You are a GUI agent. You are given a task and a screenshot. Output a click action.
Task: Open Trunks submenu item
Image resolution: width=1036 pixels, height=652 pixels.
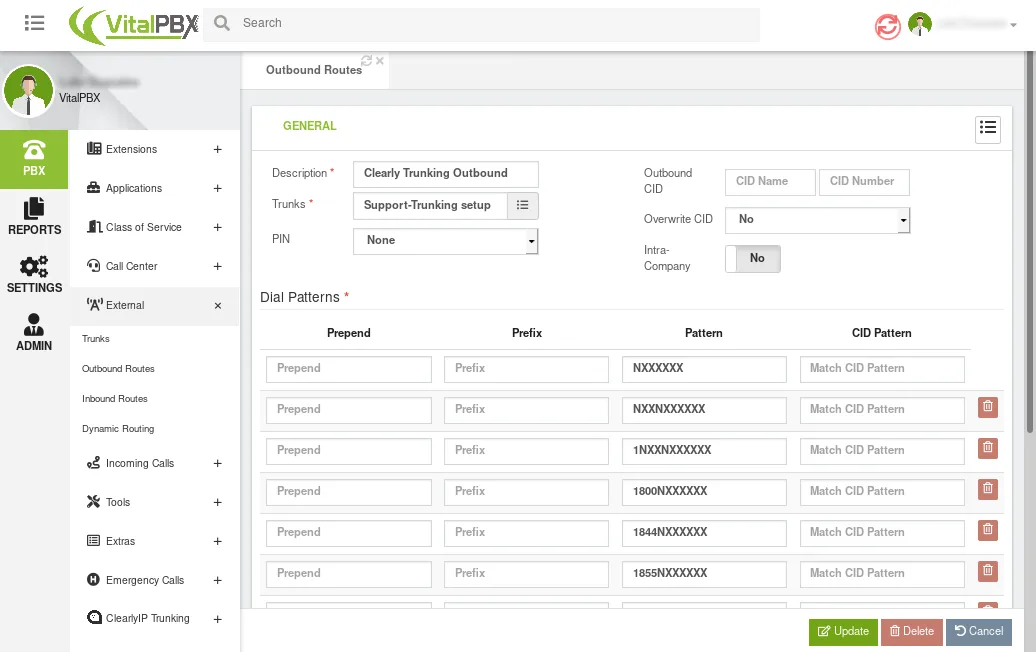(x=96, y=339)
